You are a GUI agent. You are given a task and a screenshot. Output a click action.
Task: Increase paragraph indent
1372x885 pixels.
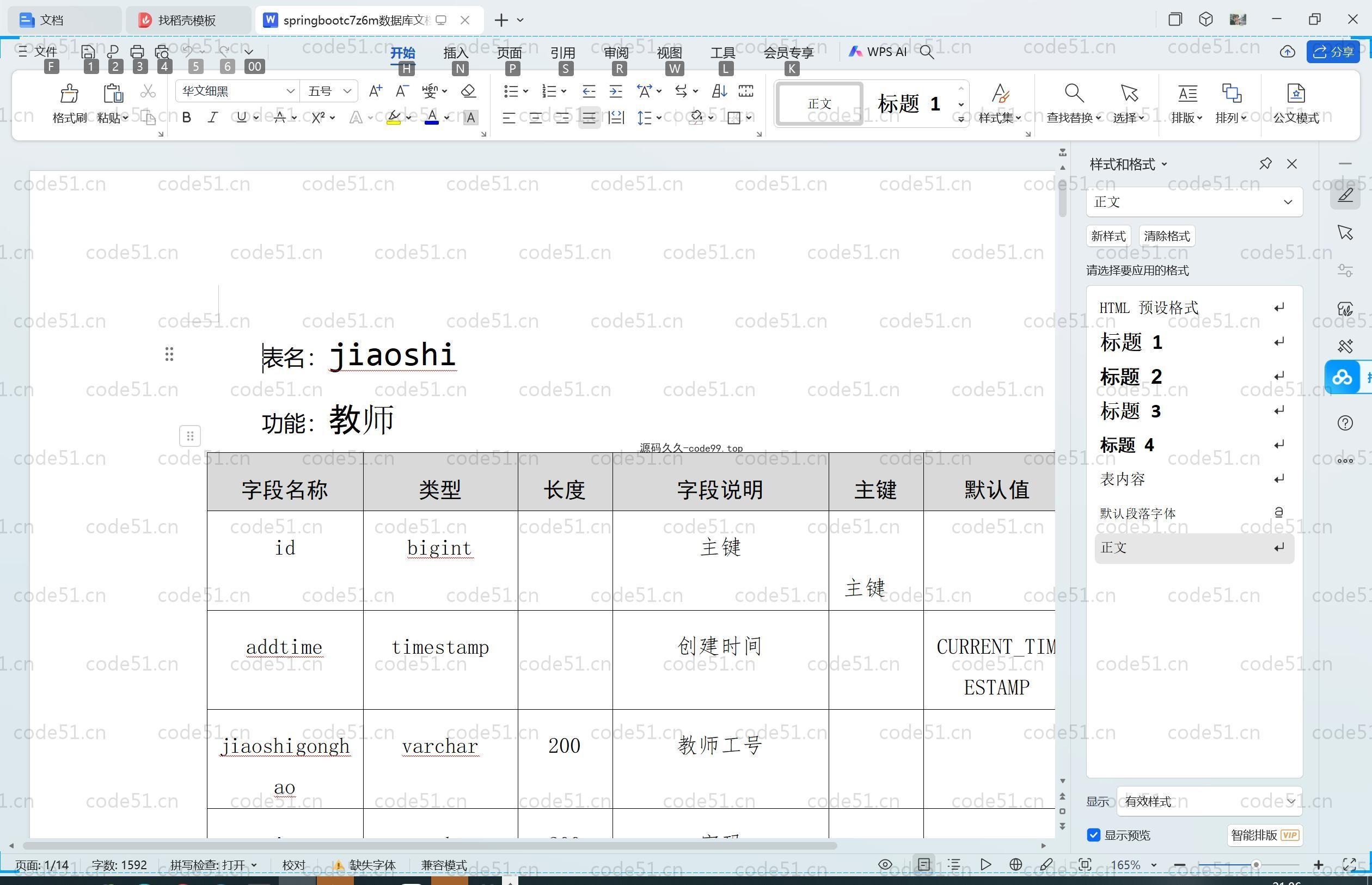pos(616,91)
